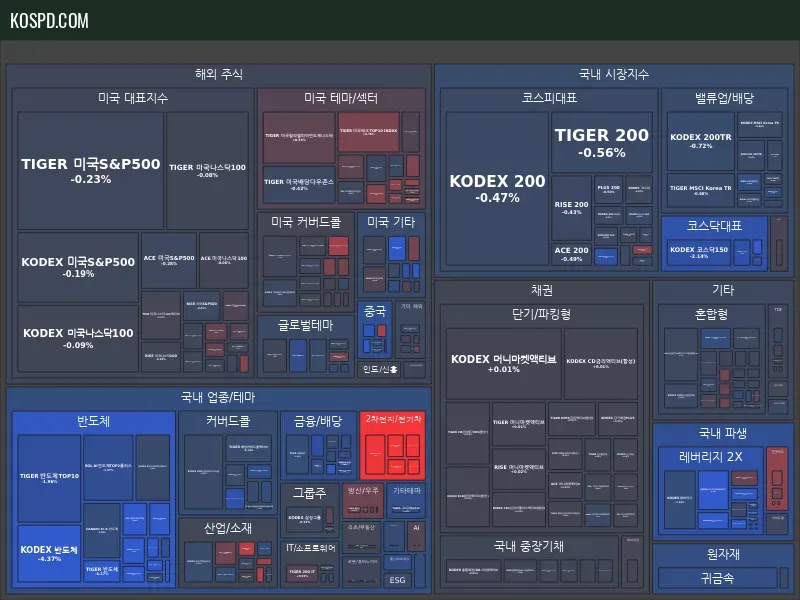
Task: Click the PLUS 200 tile
Action: click(608, 189)
